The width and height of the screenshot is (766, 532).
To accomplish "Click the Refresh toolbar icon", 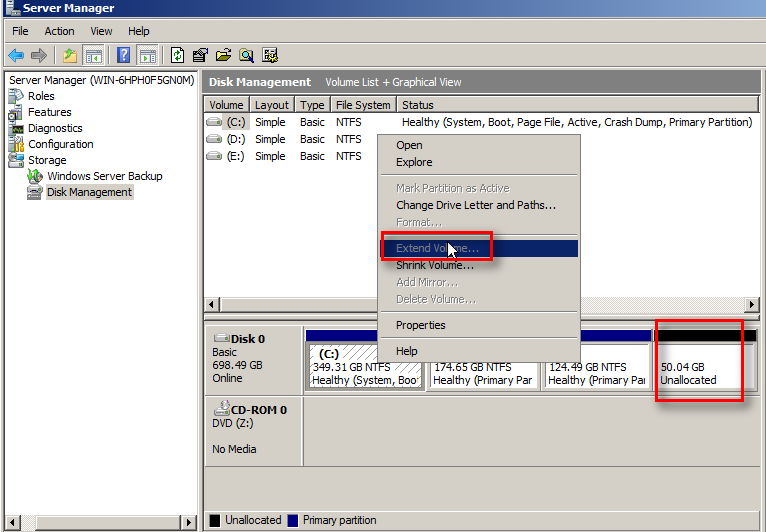I will pos(177,55).
